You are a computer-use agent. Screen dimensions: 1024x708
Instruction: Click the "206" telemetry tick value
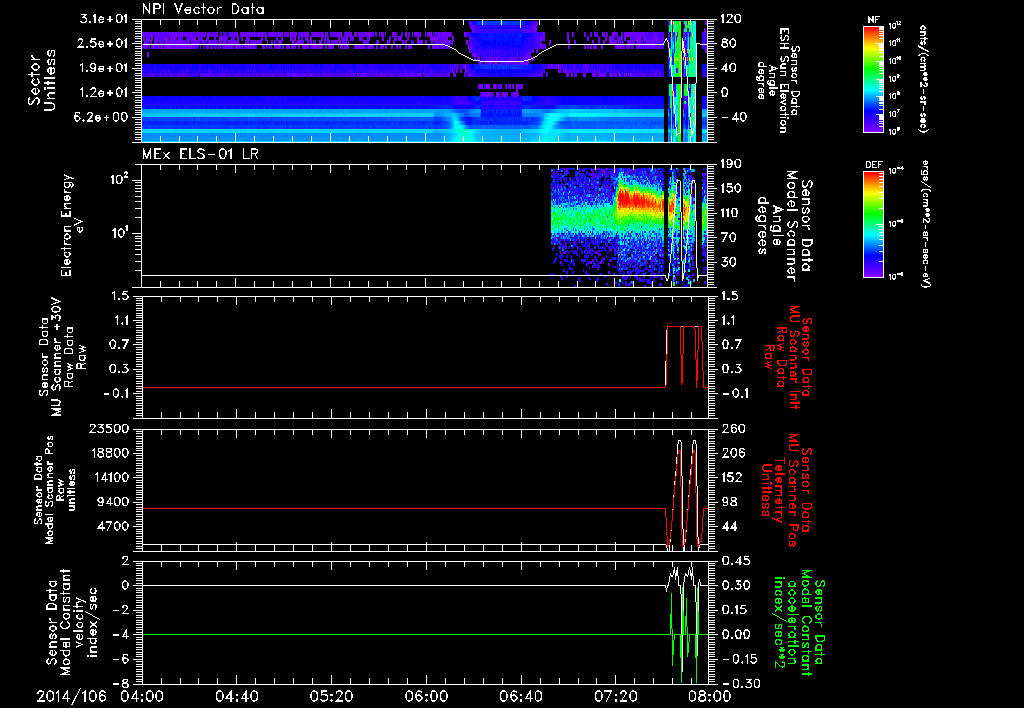coord(731,453)
